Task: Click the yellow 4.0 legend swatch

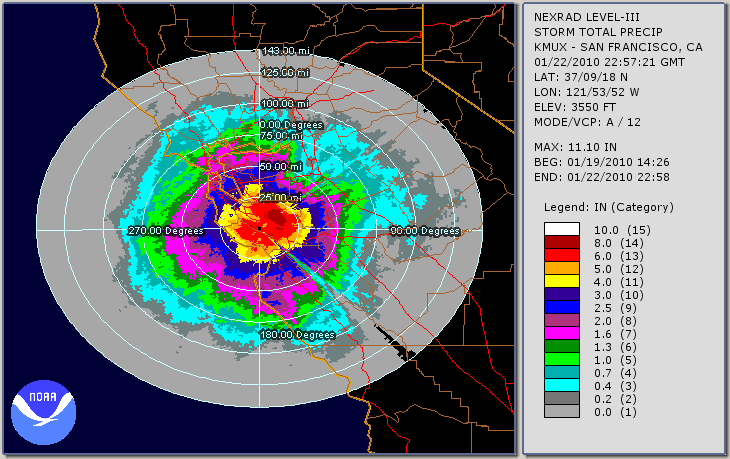Action: 562,280
